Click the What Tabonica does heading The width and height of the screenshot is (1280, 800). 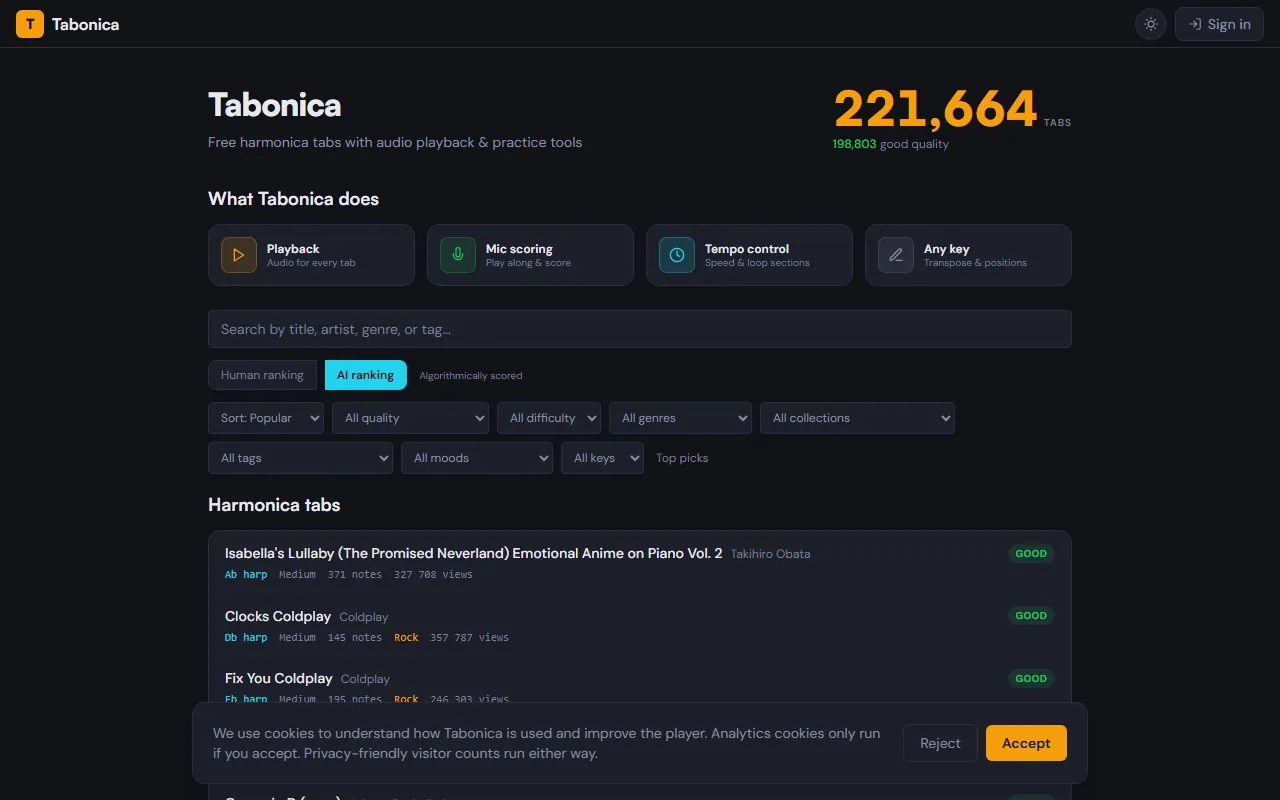[293, 199]
